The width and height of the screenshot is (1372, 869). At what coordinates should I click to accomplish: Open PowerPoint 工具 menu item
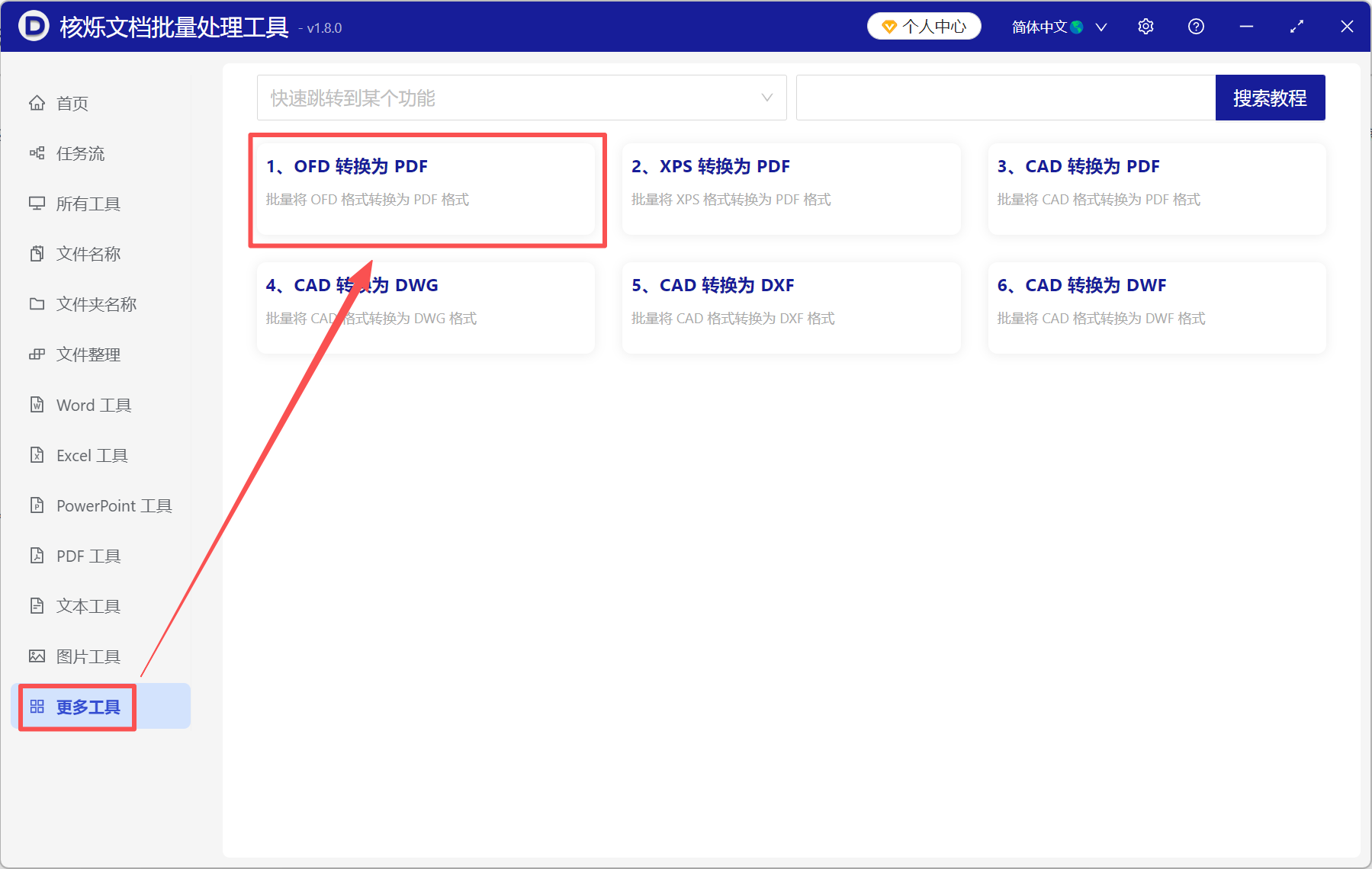coord(101,505)
